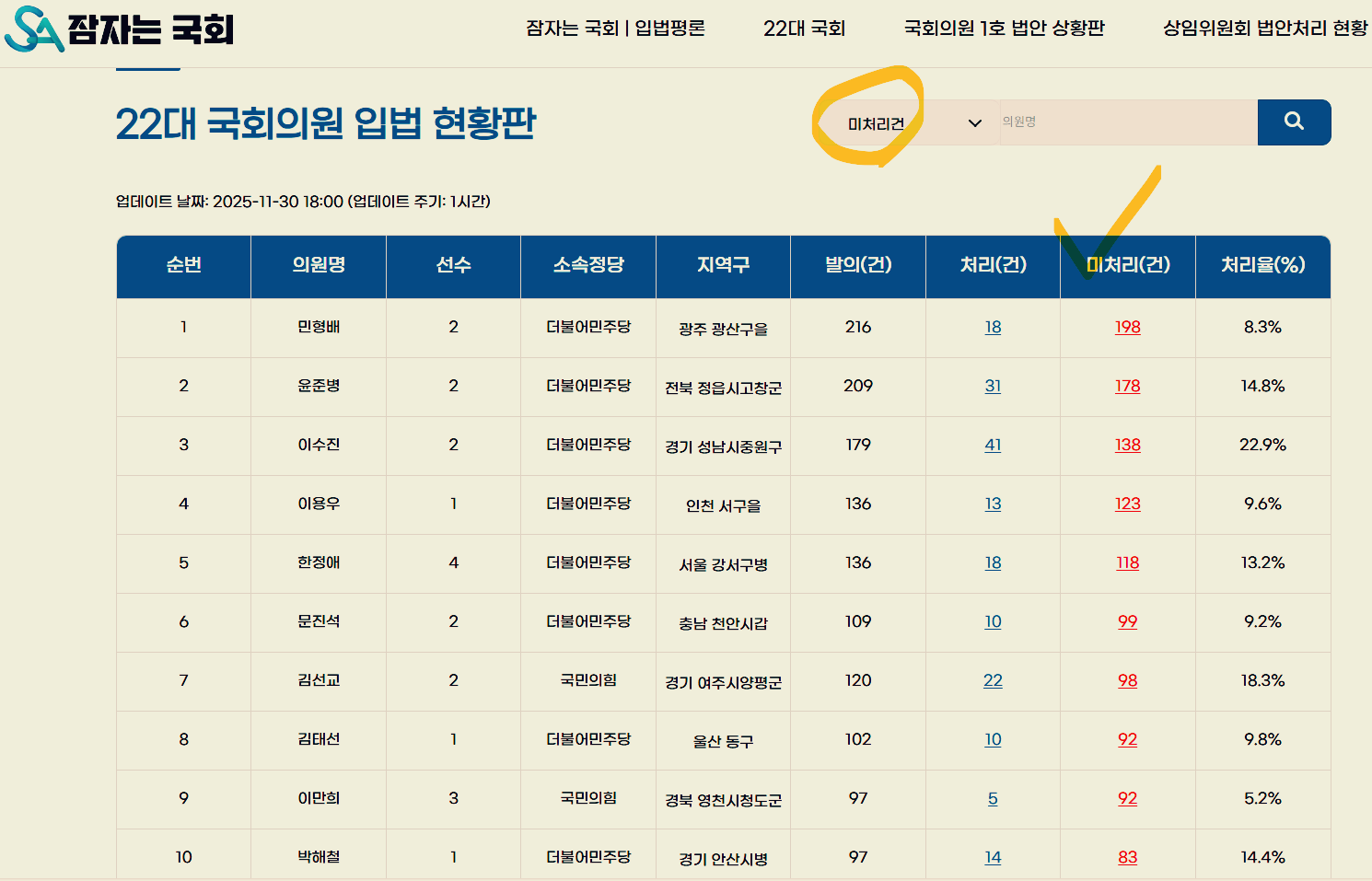Open 윤준병's unprocessed bills link 178
The height and width of the screenshot is (881, 1372).
tap(1128, 386)
